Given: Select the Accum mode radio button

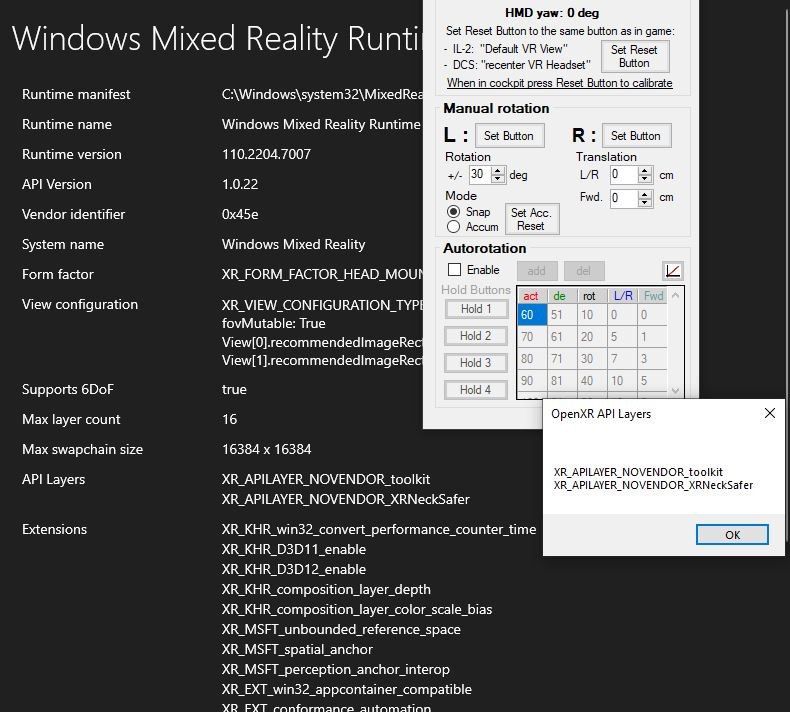Looking at the screenshot, I should tap(453, 227).
